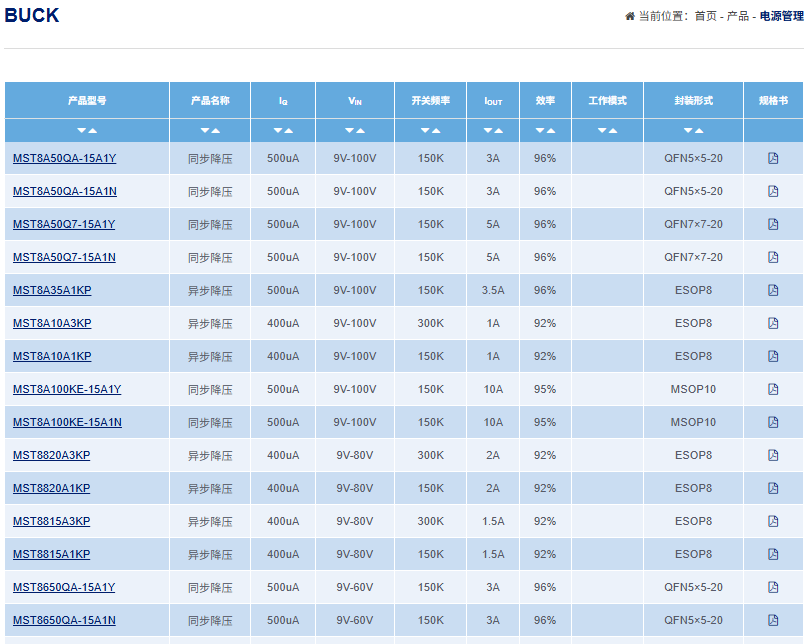The image size is (810, 644).
Task: Open product link MST8650QA-15A1N
Action: 64,620
